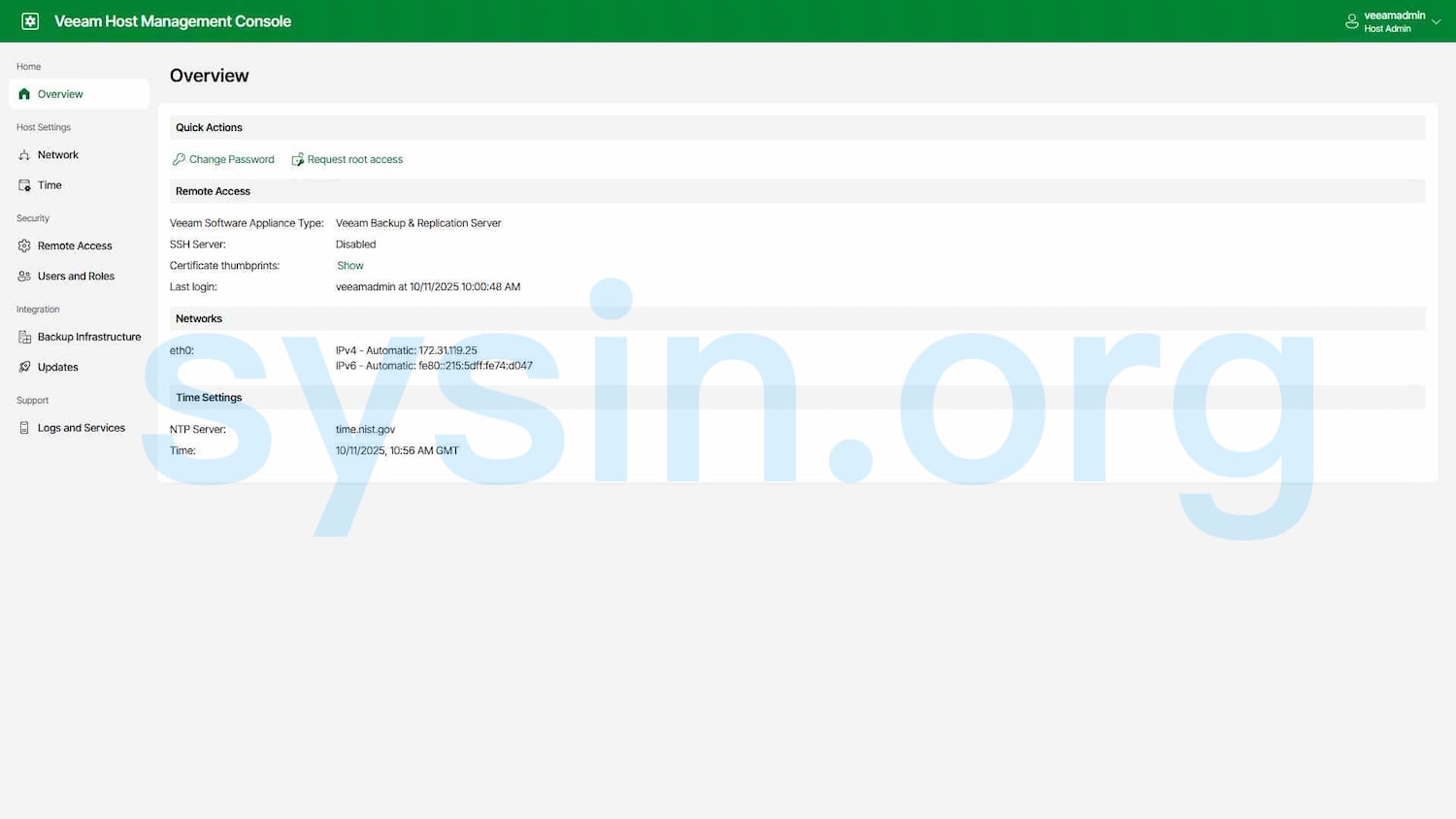Click the Veeam logo in the green header
The image size is (1456, 819).
(x=29, y=20)
